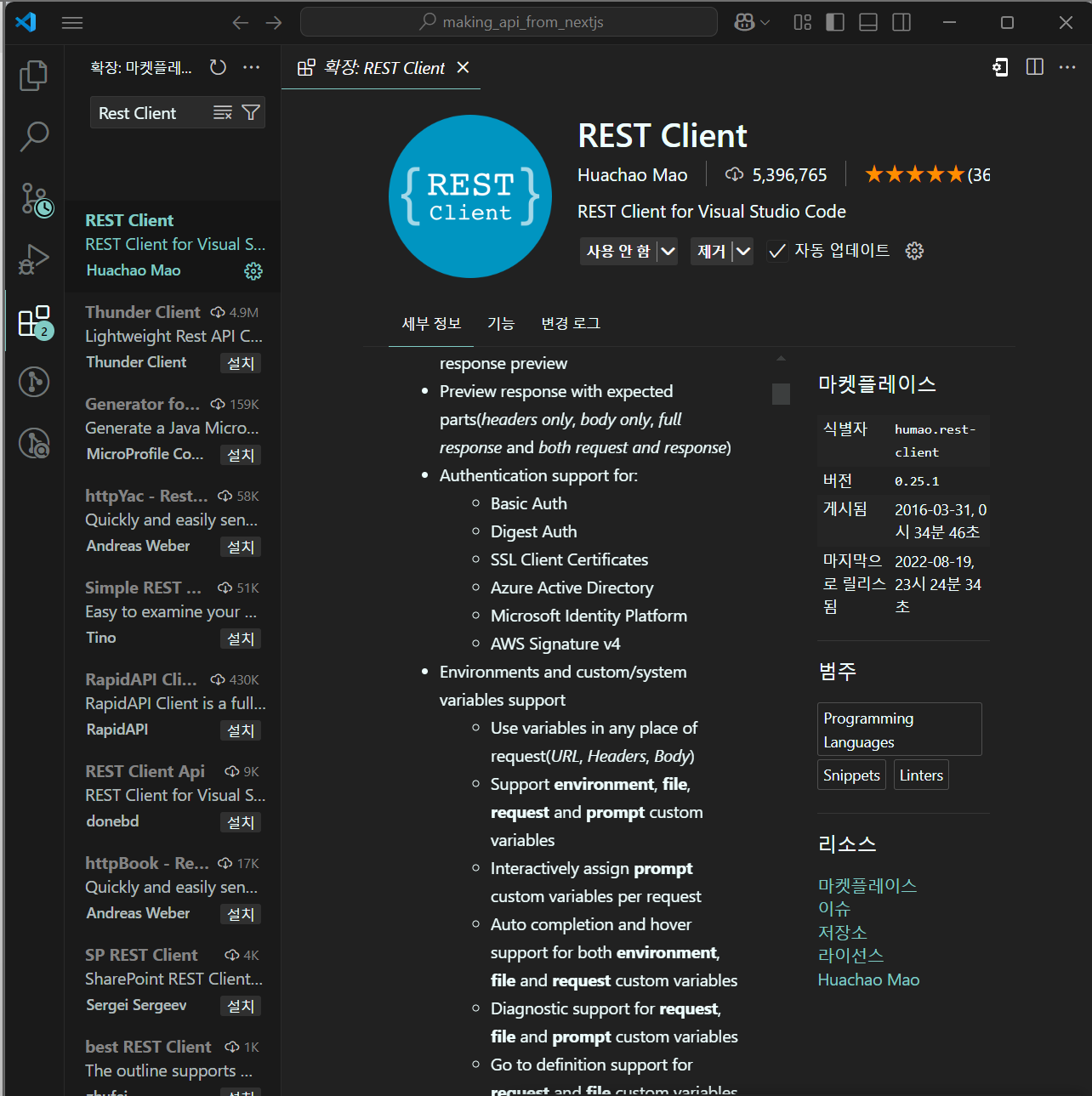This screenshot has width=1092, height=1096.
Task: Open extension manage gear beside auto update
Action: tap(914, 251)
